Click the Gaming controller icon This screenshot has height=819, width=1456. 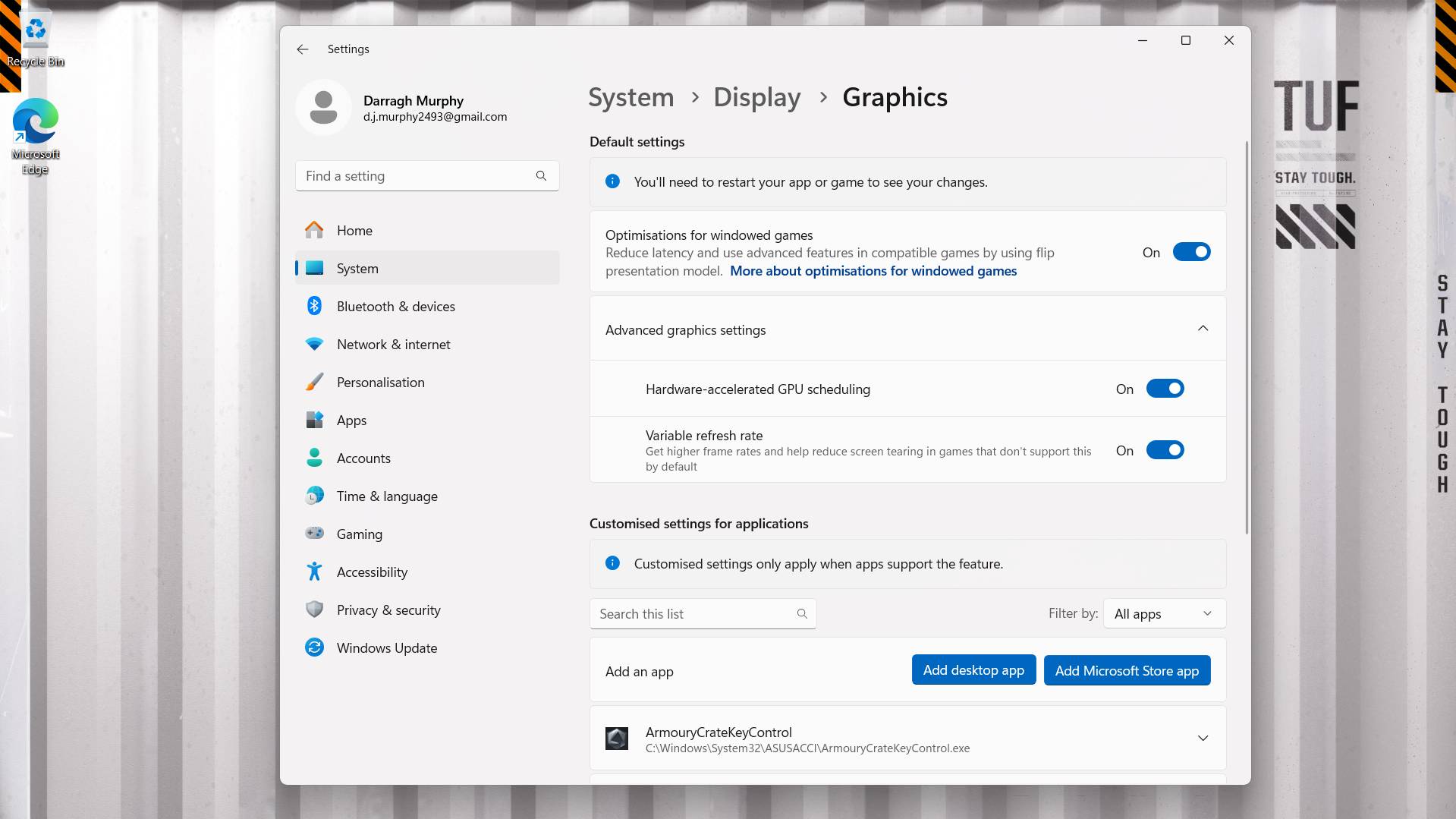tap(314, 534)
